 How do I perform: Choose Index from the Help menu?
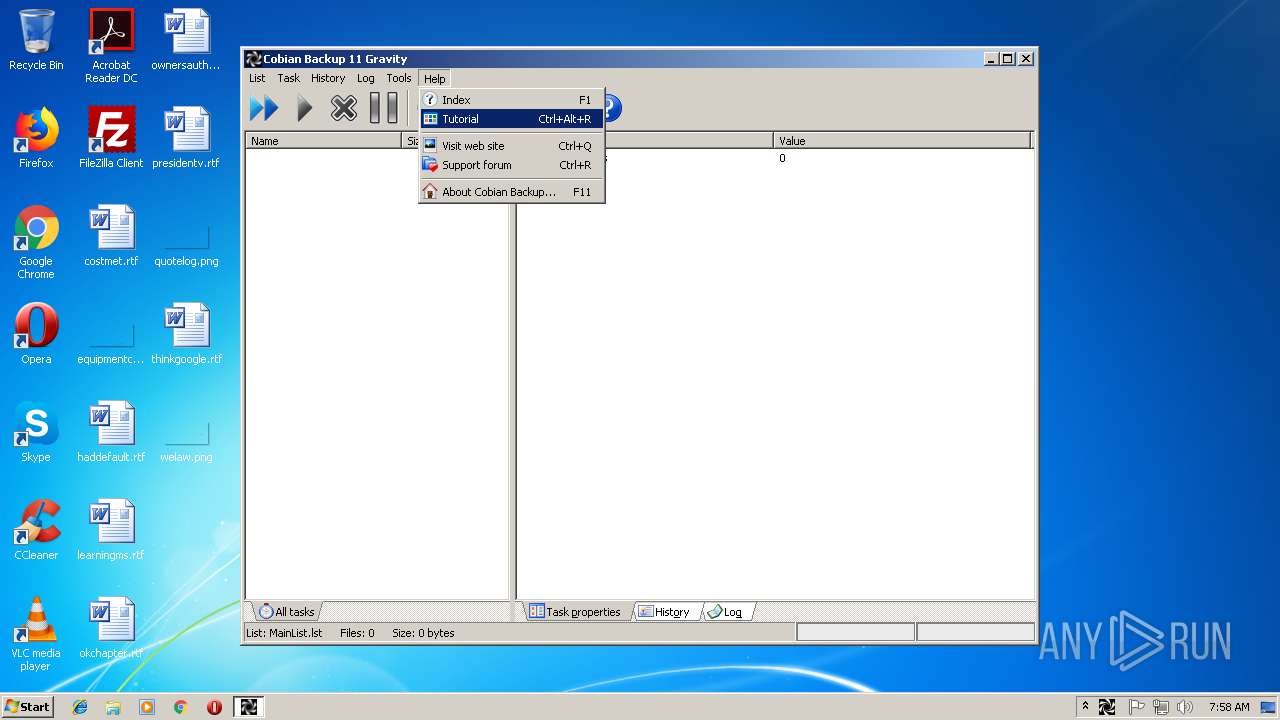coord(511,100)
